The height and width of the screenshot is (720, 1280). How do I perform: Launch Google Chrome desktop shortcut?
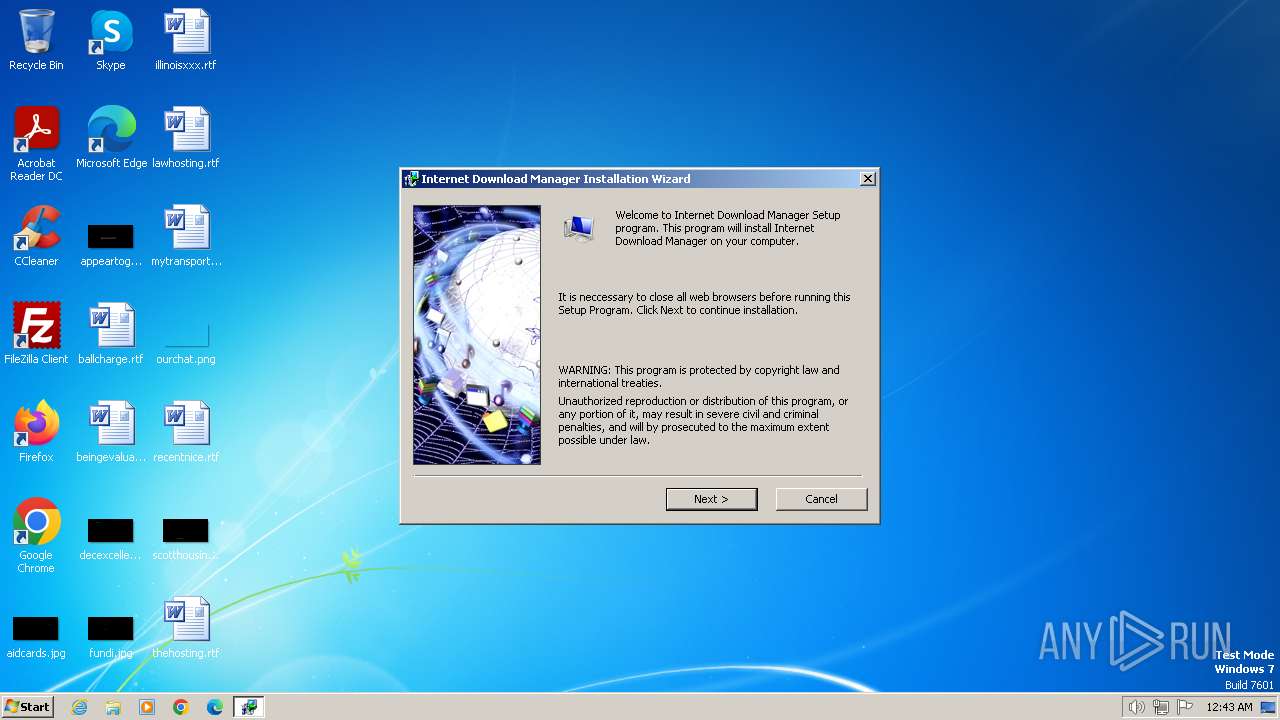36,536
